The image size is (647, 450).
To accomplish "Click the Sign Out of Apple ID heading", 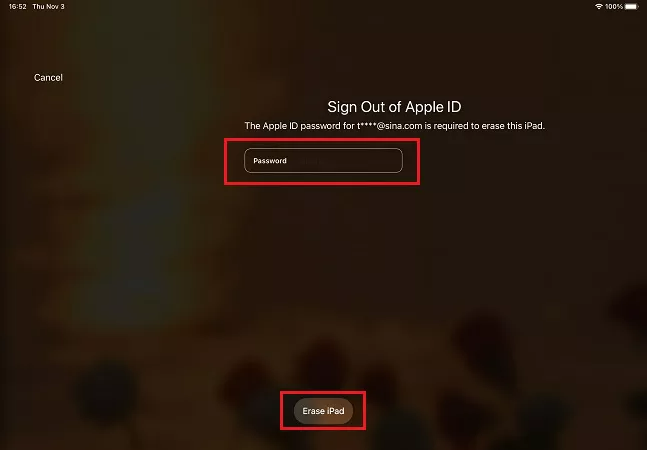I will tap(394, 107).
